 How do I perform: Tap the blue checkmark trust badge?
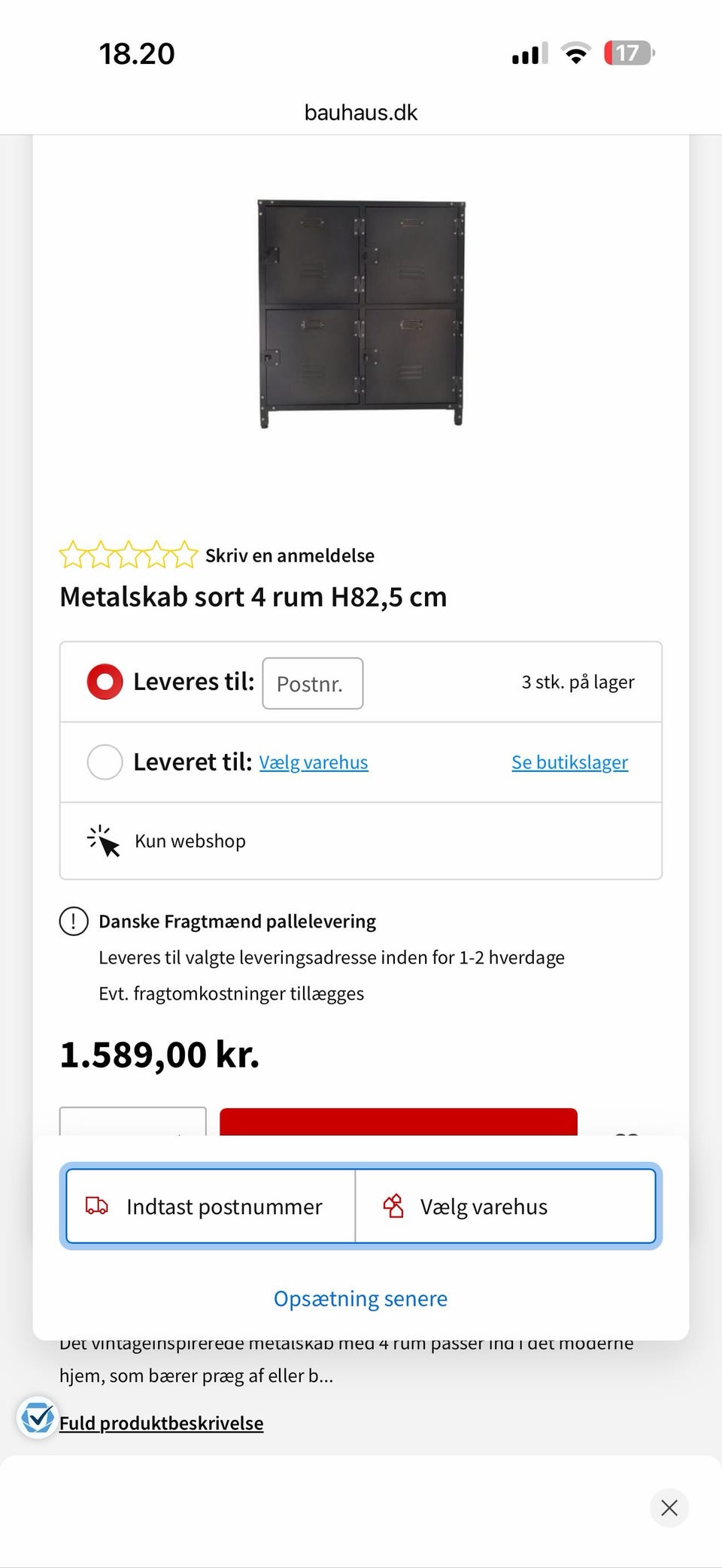[x=37, y=1418]
